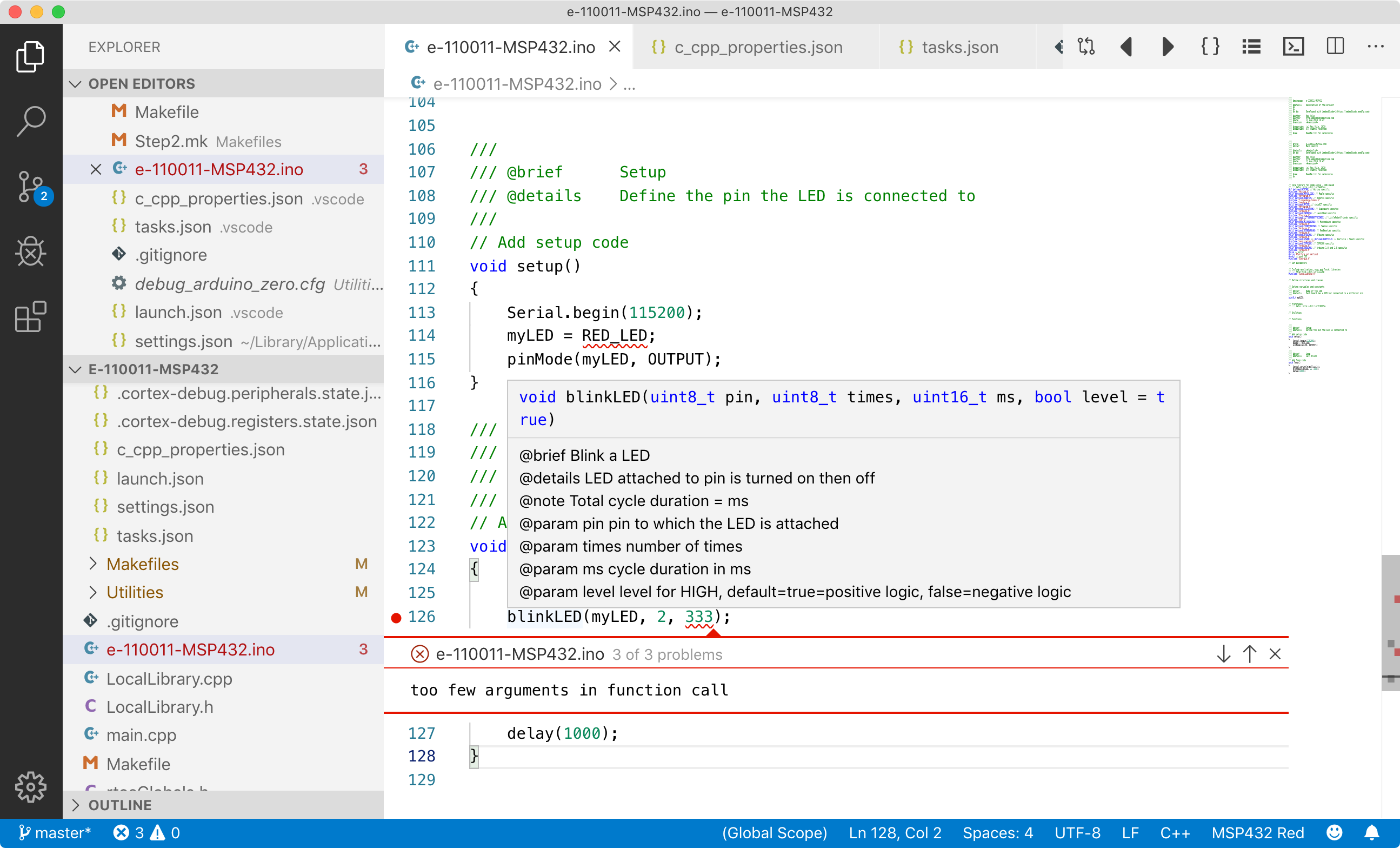Viewport: 1400px width, 848px height.
Task: Expand the OUTLINE section
Action: [76, 805]
